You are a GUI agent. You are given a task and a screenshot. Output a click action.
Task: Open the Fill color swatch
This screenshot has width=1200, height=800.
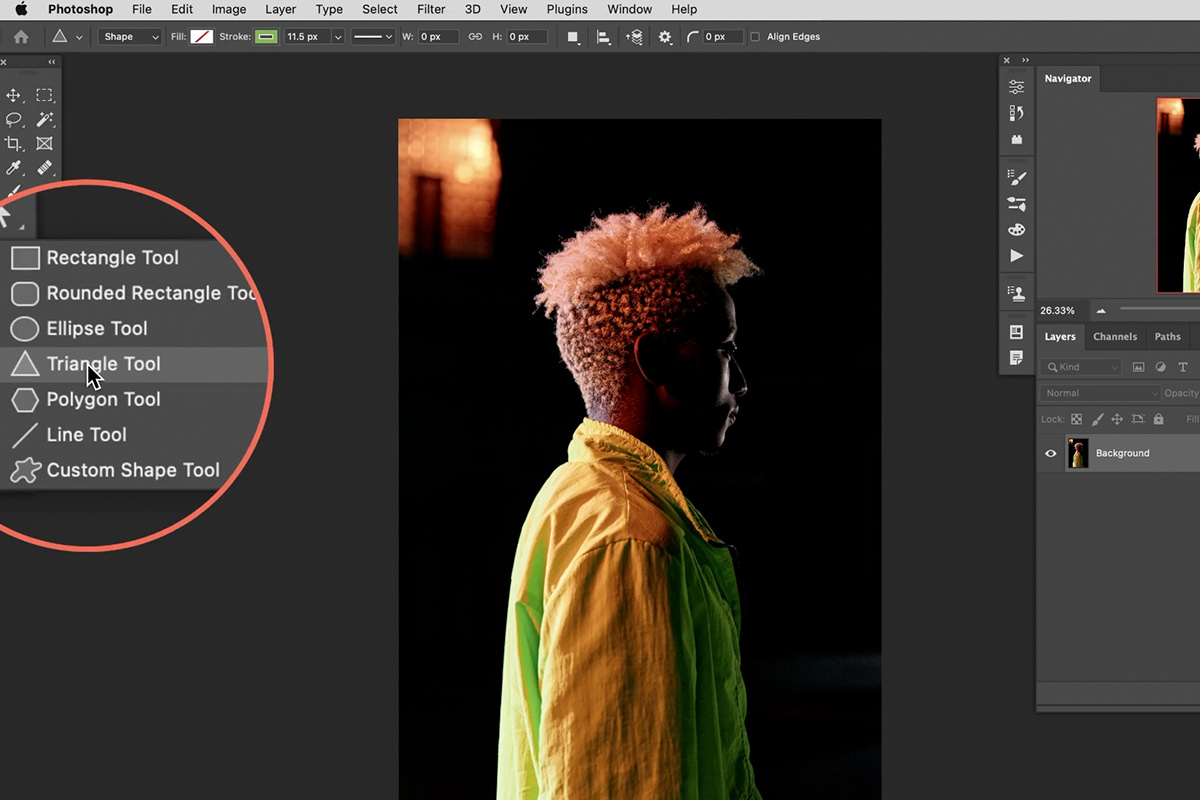(202, 37)
